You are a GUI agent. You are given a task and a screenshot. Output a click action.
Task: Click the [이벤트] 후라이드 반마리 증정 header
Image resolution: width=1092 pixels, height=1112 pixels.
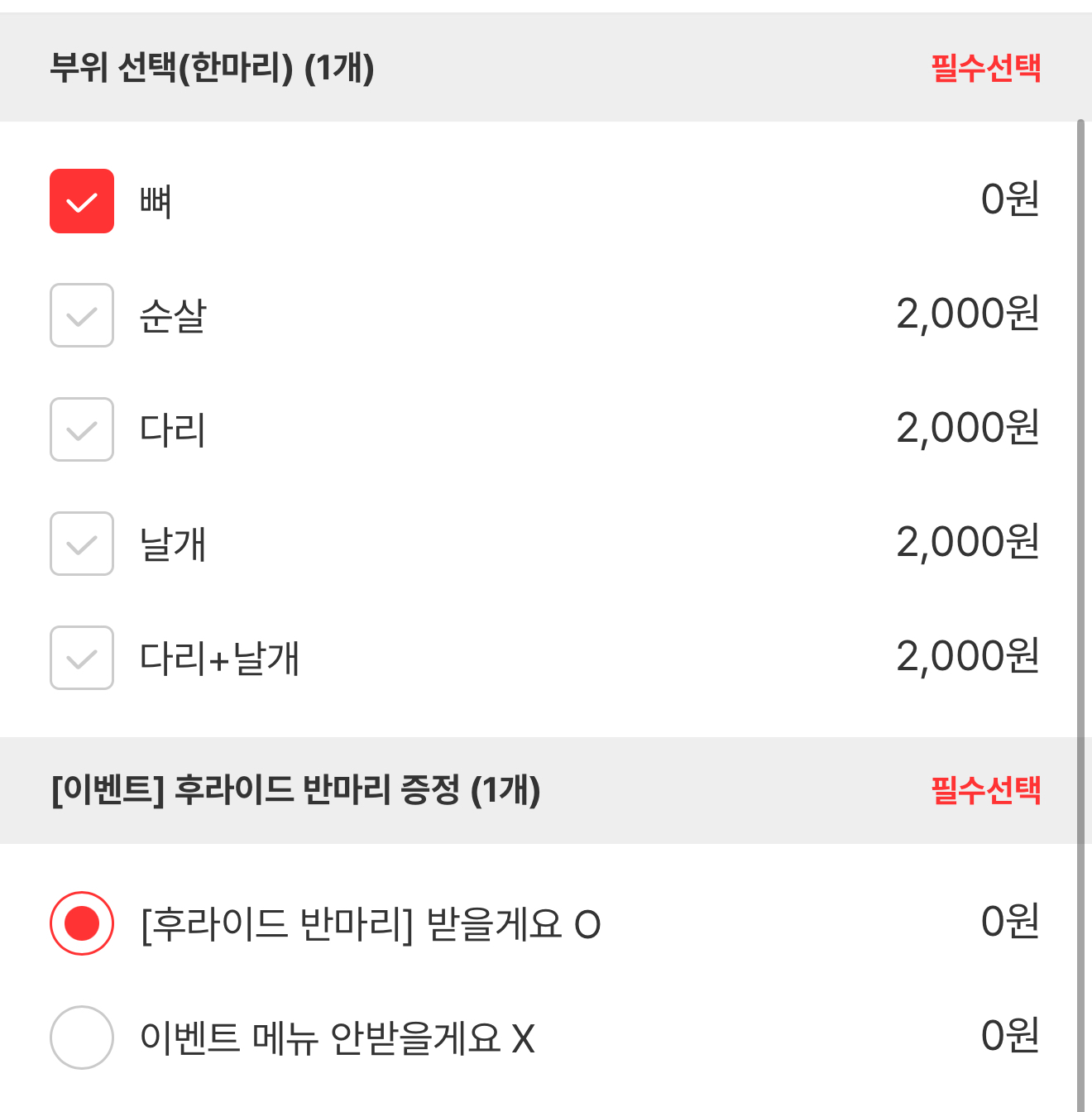click(296, 790)
